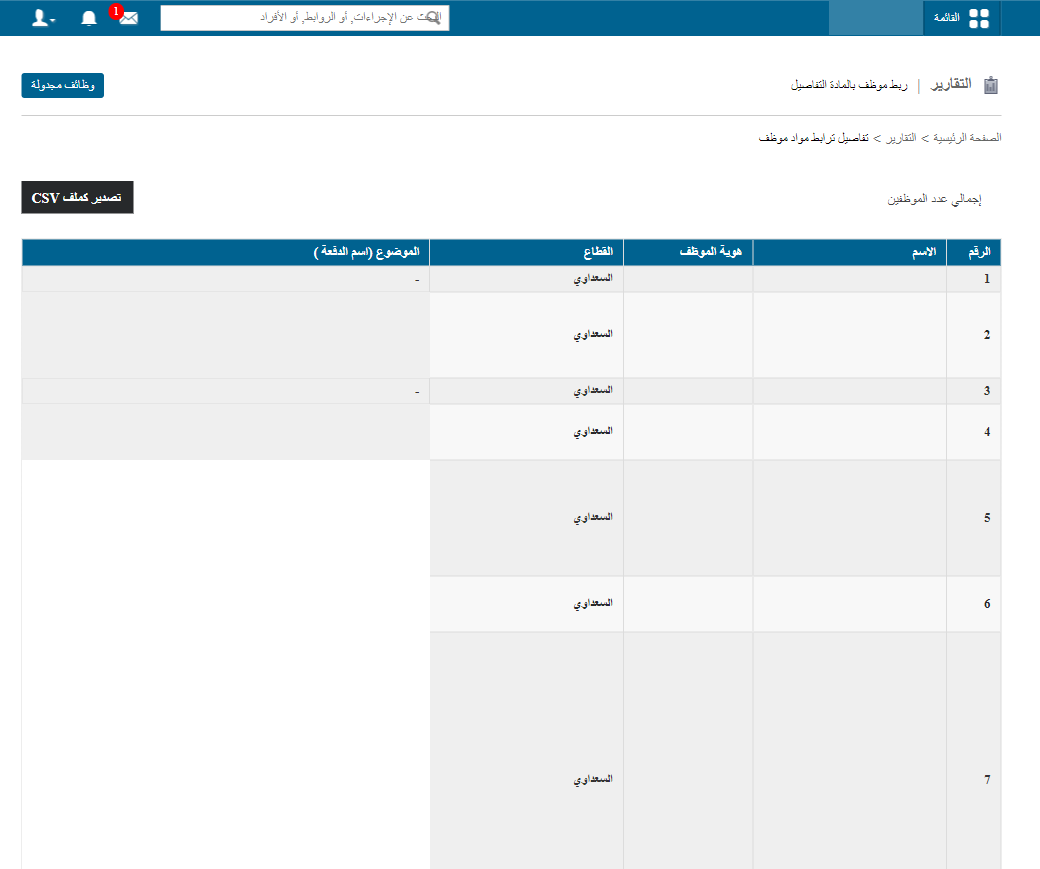
Task: Click the highlighted block beside القائمة
Action: (x=876, y=18)
